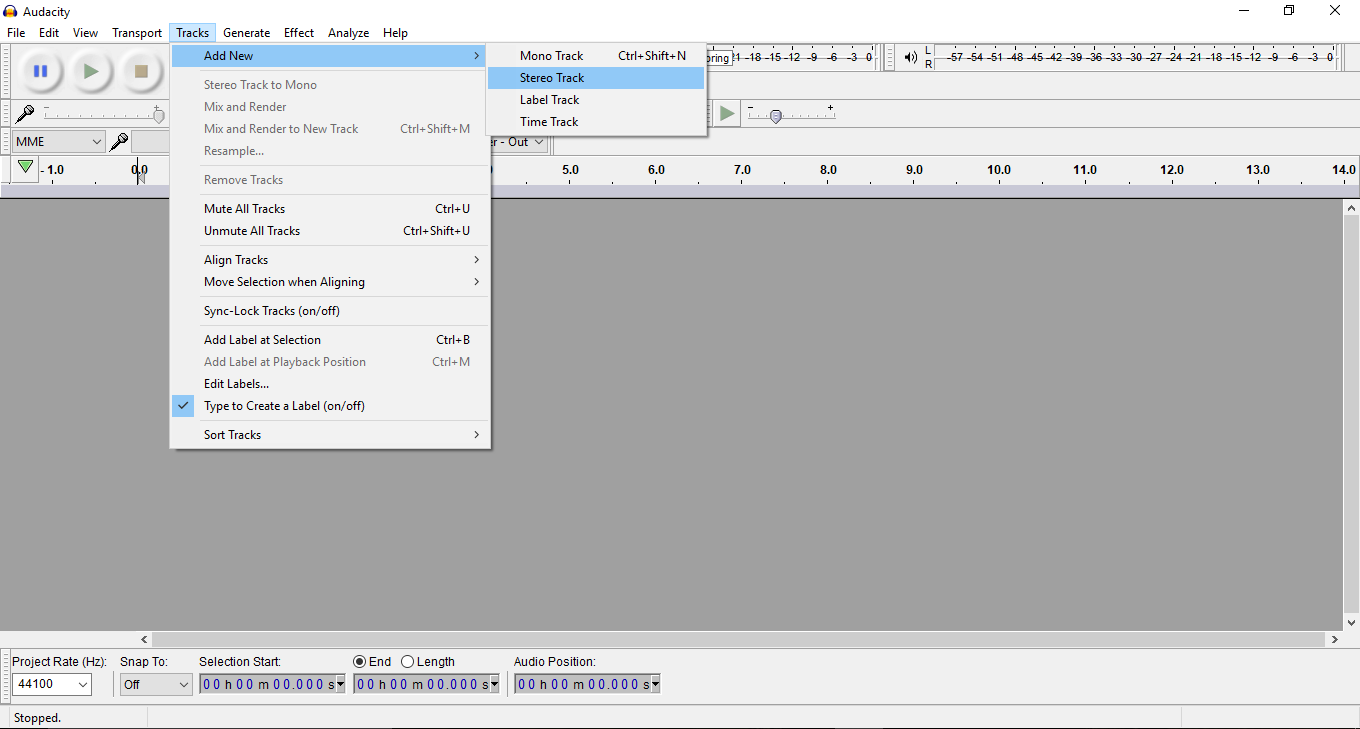This screenshot has width=1360, height=729.
Task: Open Edit Labels... dialog
Action: pyautogui.click(x=330, y=384)
